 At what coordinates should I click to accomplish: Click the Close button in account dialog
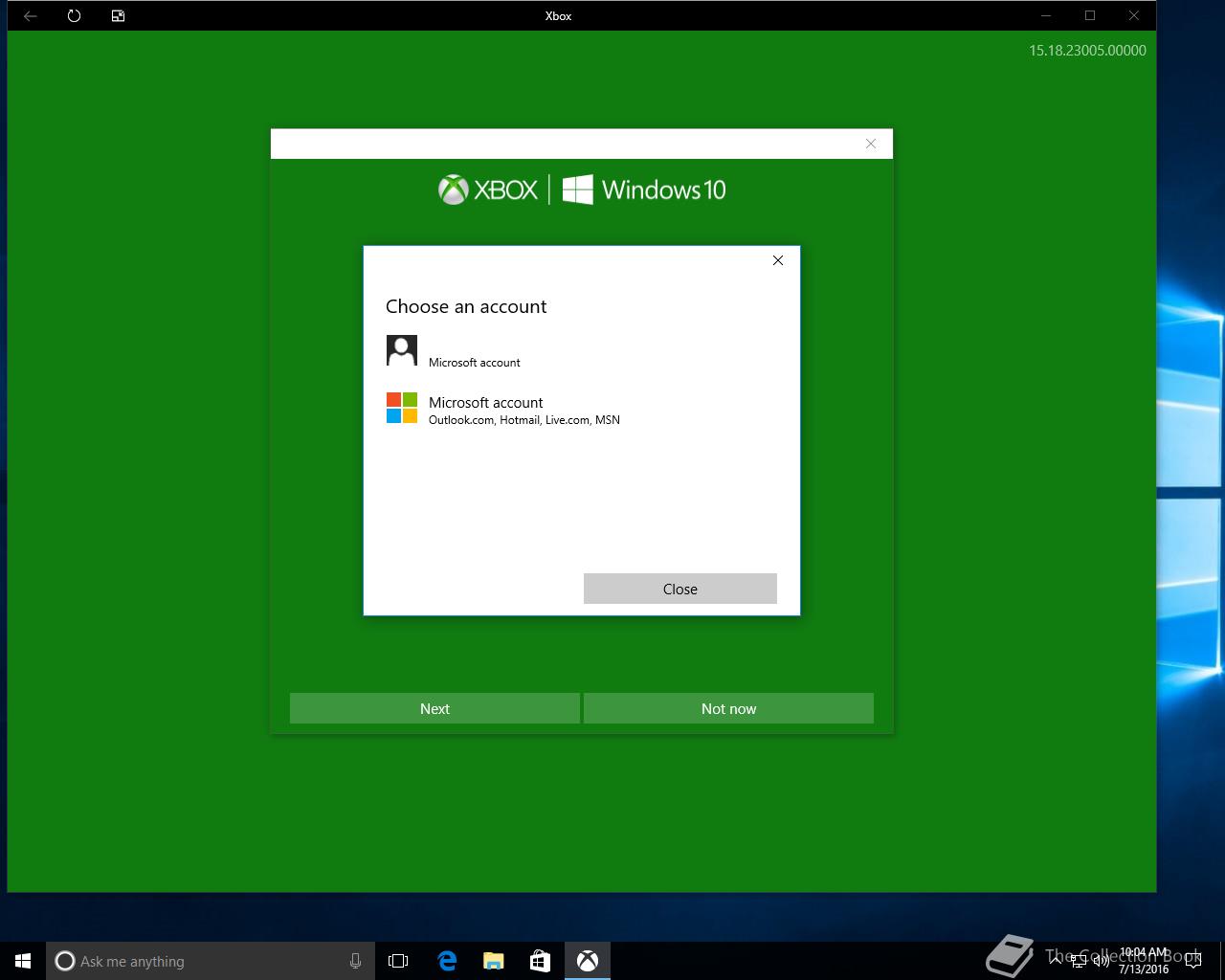[680, 589]
